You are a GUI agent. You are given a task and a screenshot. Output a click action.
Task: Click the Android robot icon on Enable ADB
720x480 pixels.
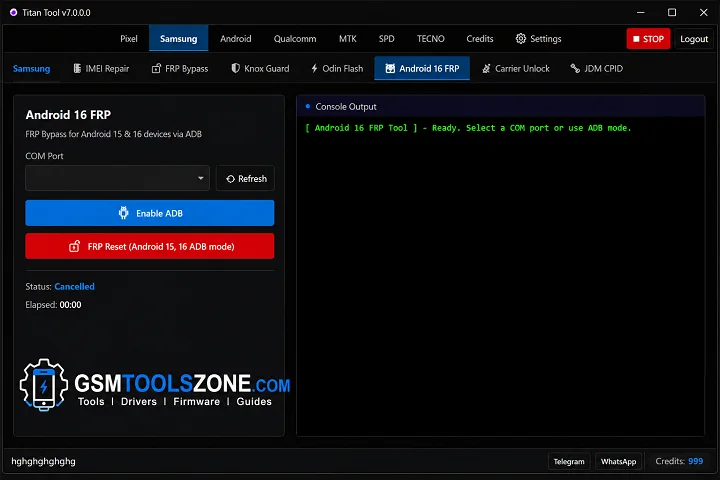(x=124, y=213)
